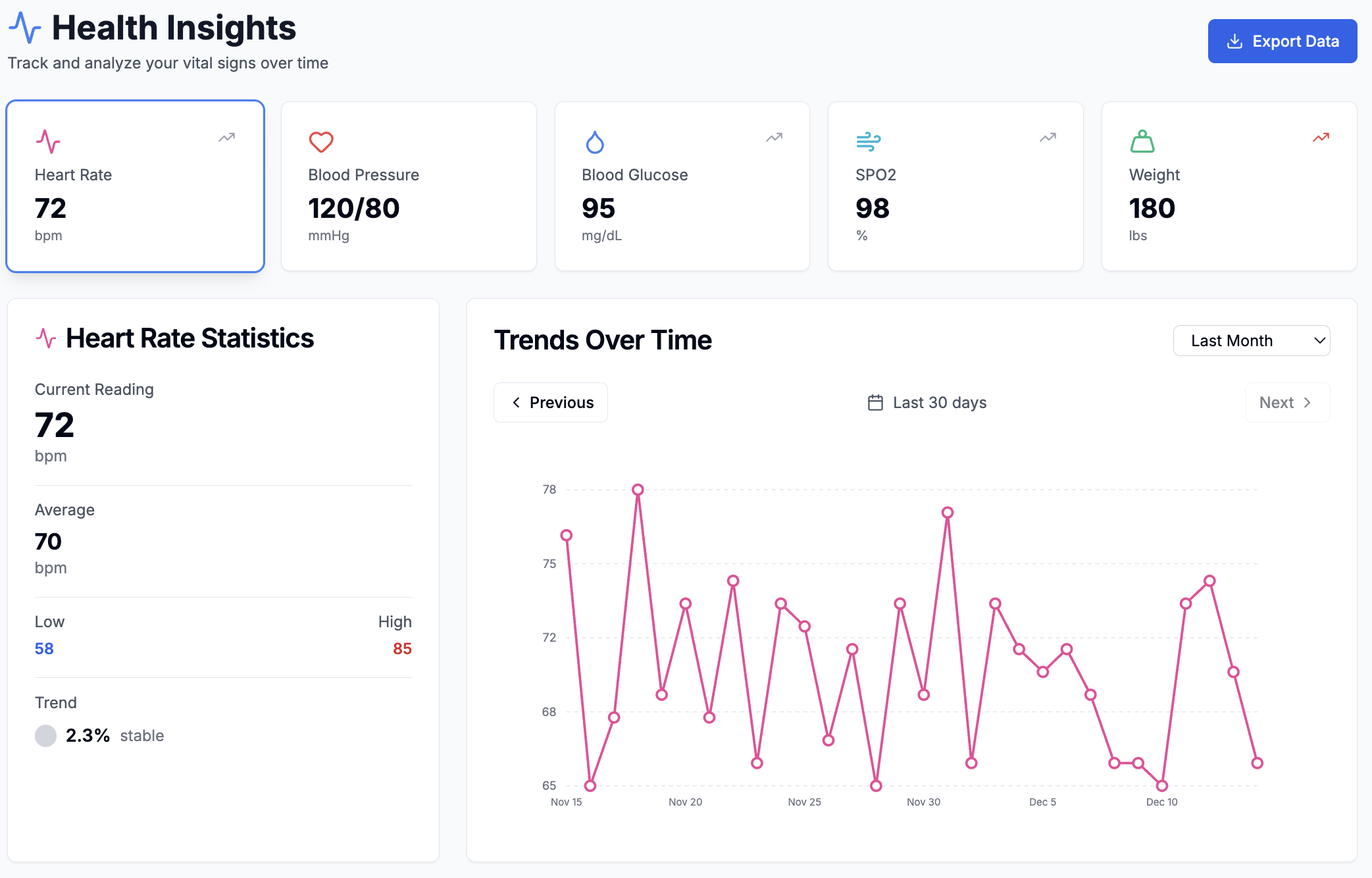Viewport: 1372px width, 878px height.
Task: Click the Blood Glucose droplet icon
Action: 595,142
